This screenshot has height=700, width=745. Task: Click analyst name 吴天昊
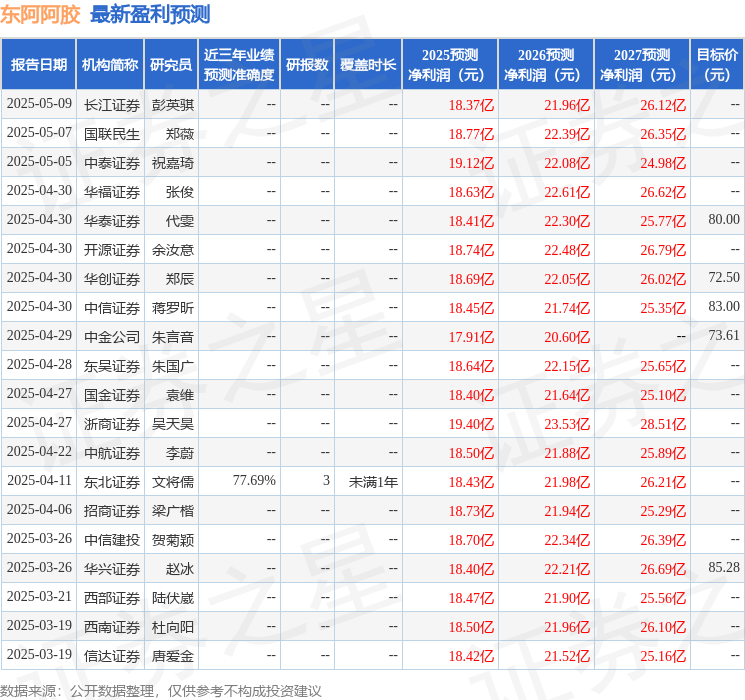(x=173, y=424)
